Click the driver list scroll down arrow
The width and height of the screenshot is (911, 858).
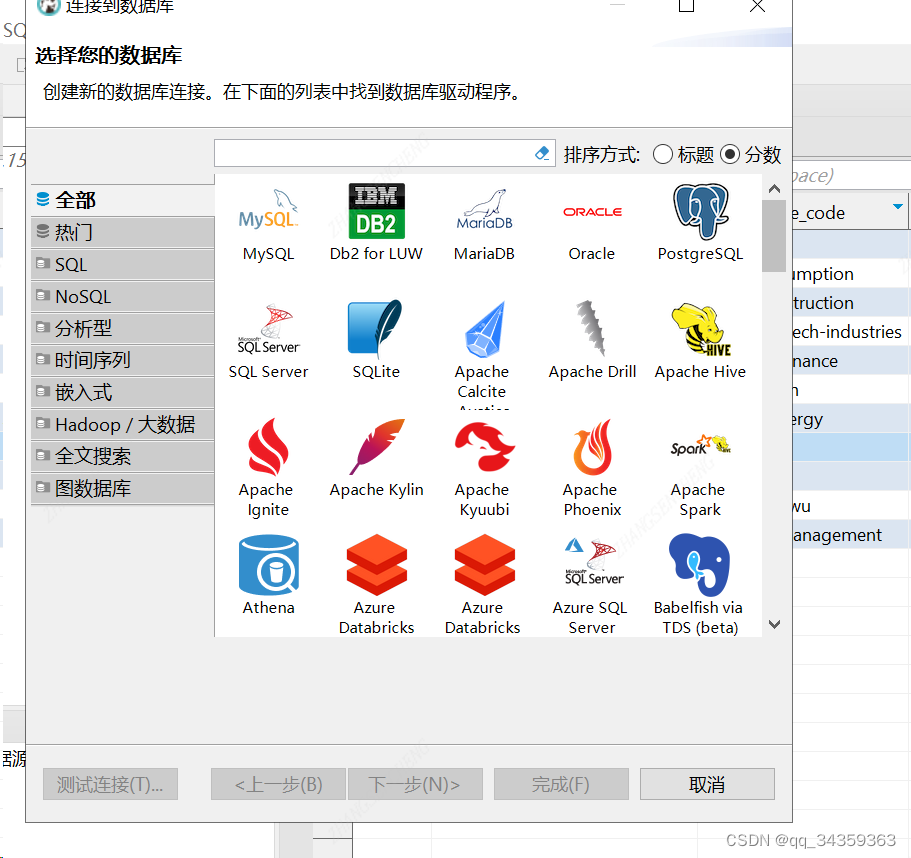[774, 624]
